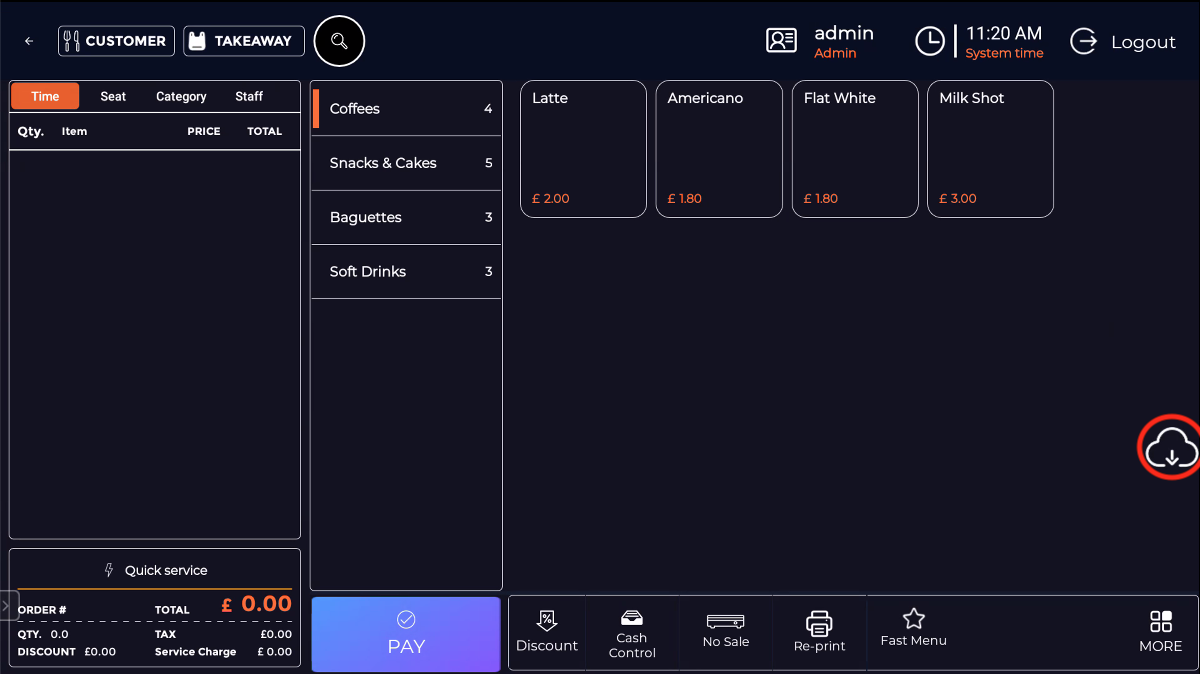Select the TAKEAWAY button
This screenshot has height=674, width=1200.
click(x=244, y=41)
